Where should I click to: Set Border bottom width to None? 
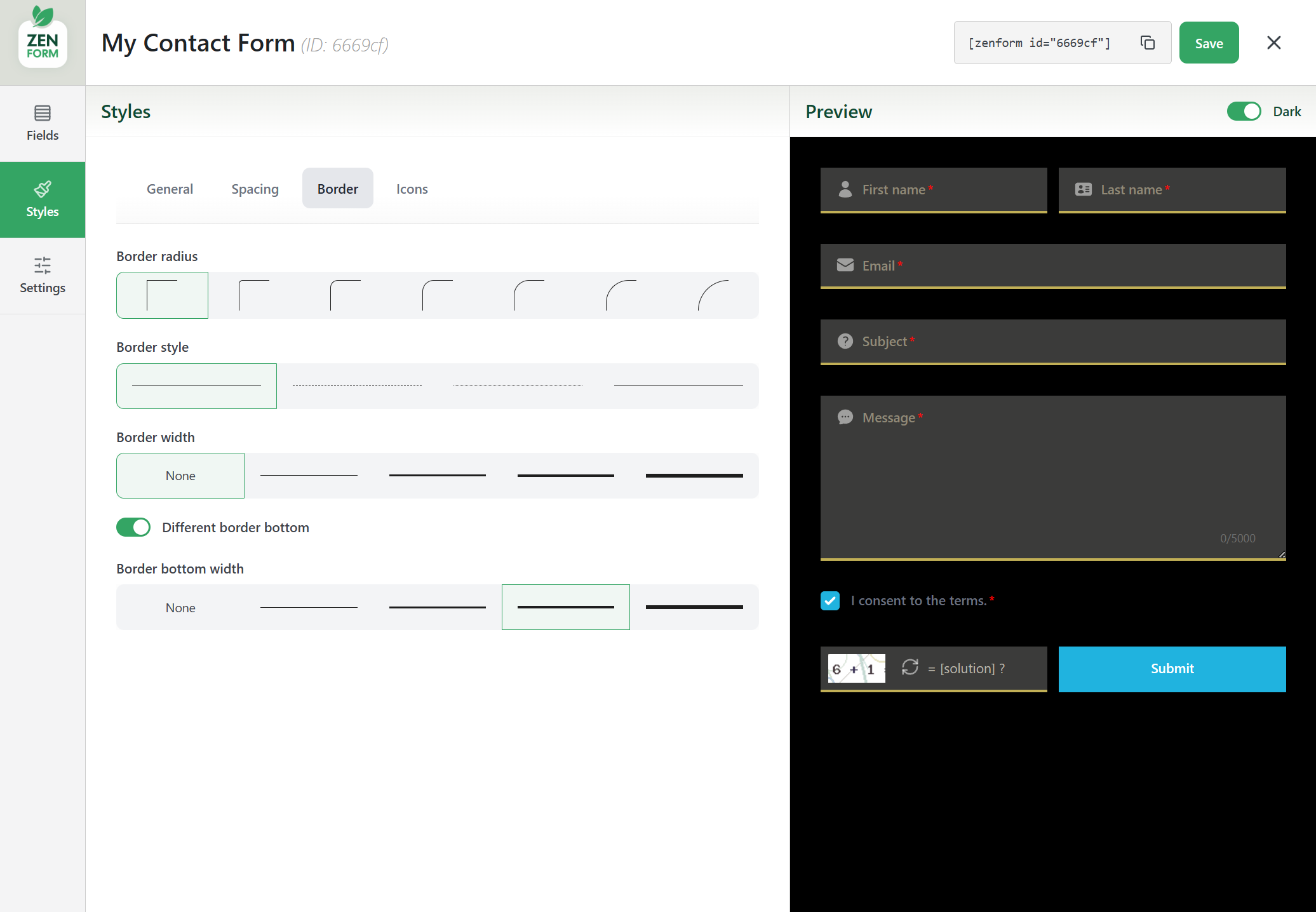pyautogui.click(x=180, y=608)
